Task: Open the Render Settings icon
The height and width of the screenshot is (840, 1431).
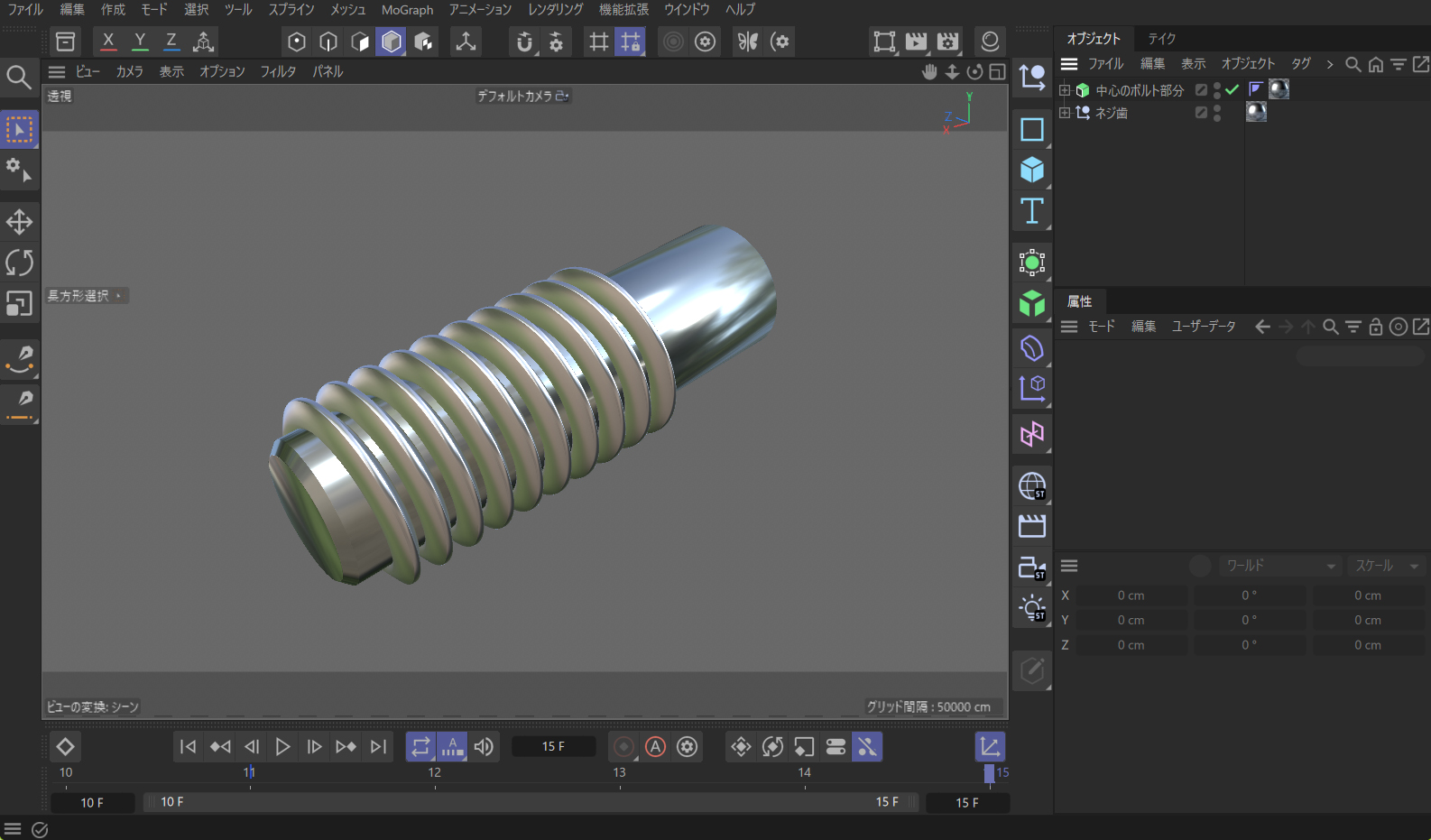Action: pos(947,42)
